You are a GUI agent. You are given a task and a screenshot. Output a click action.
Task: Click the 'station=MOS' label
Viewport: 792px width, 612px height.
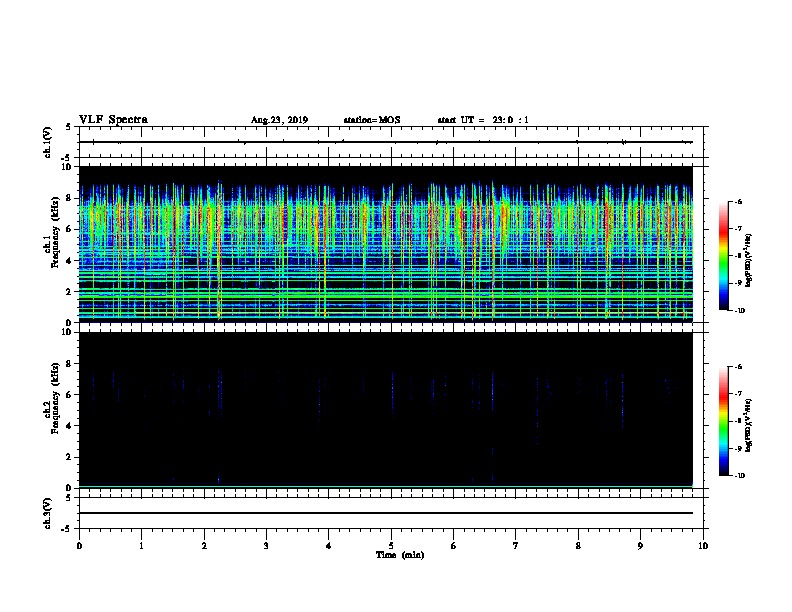(372, 120)
